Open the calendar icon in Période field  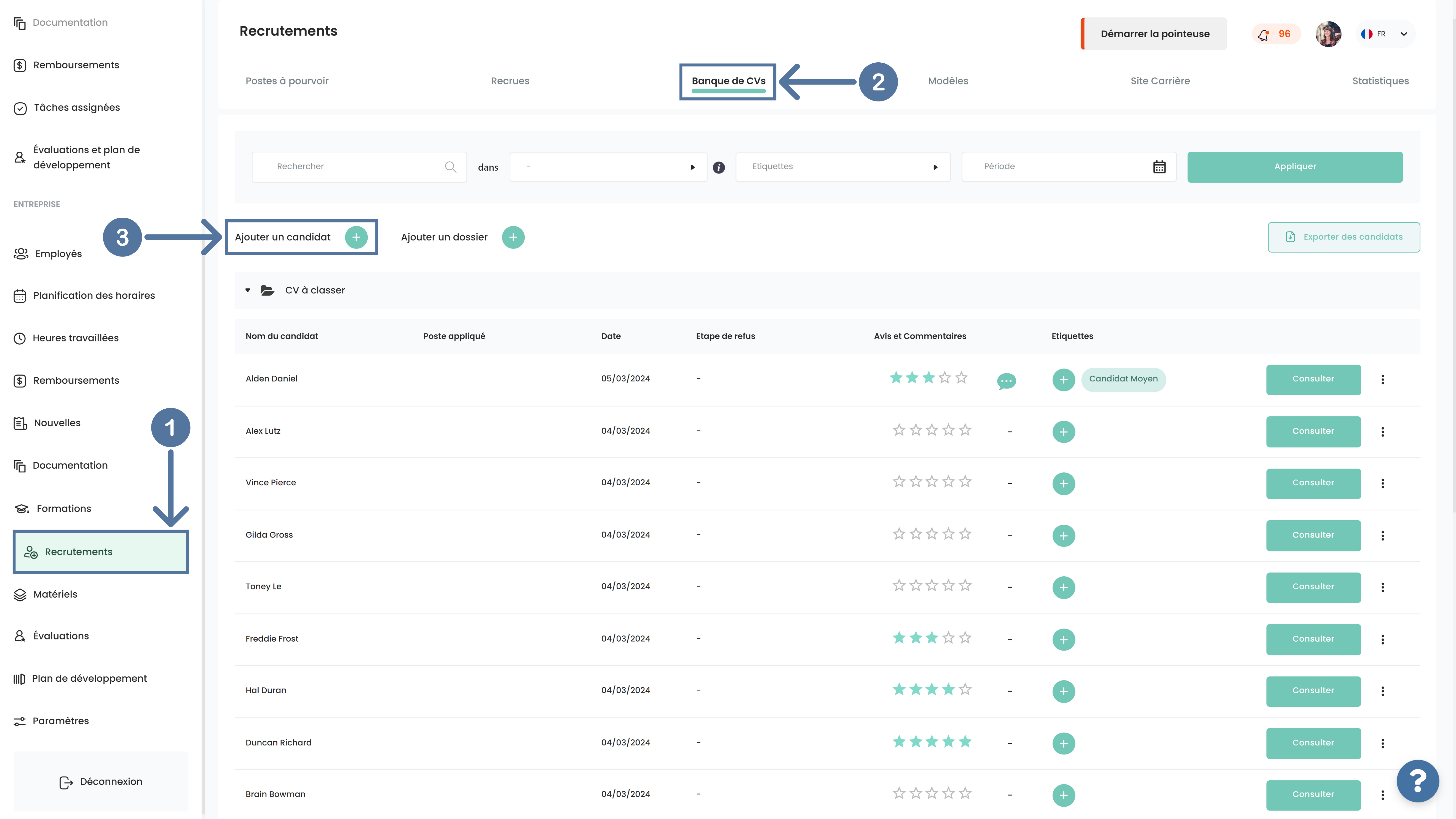pos(1159,167)
